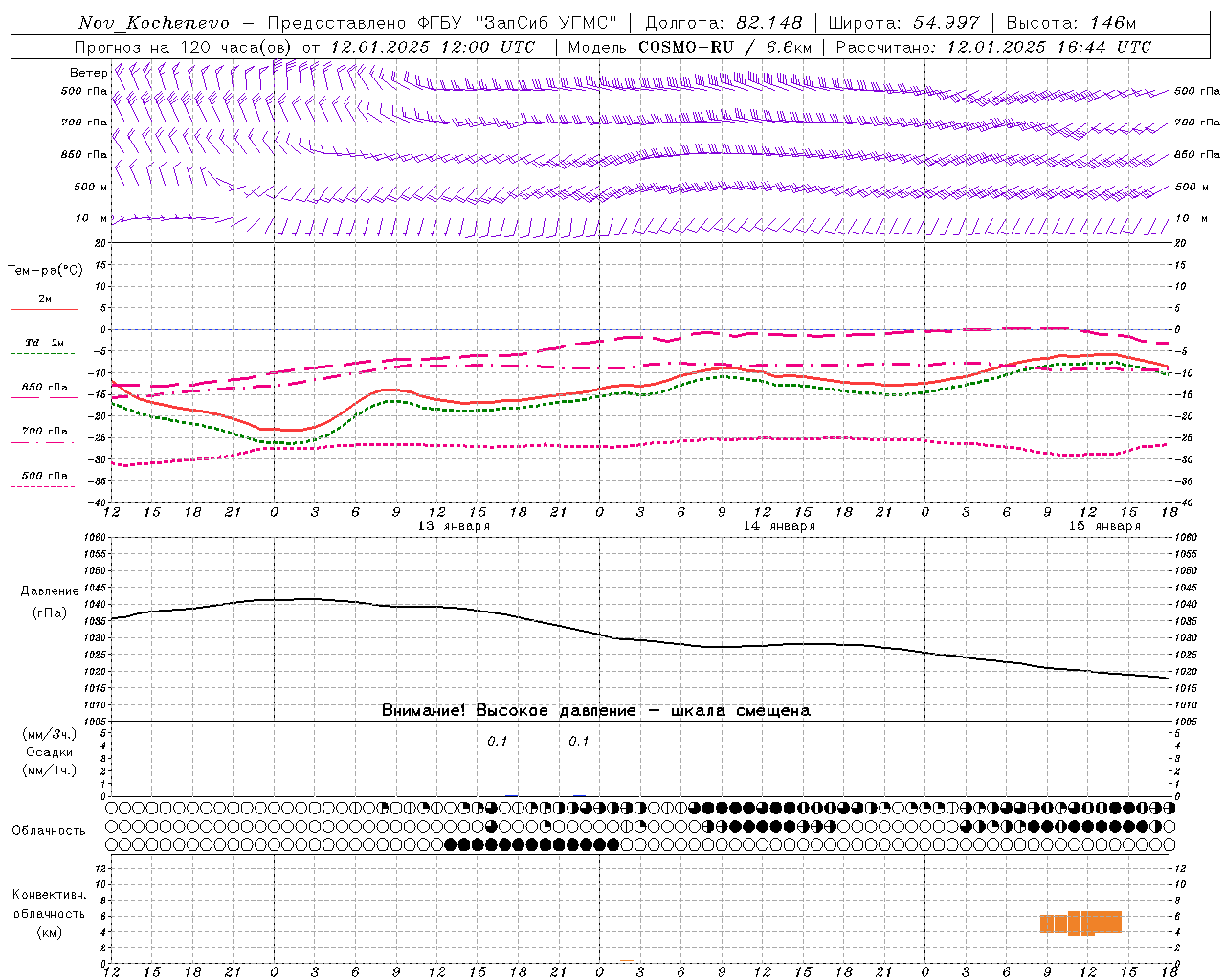
Task: Click the (мм/1ч.) unit label
Action: (x=50, y=770)
